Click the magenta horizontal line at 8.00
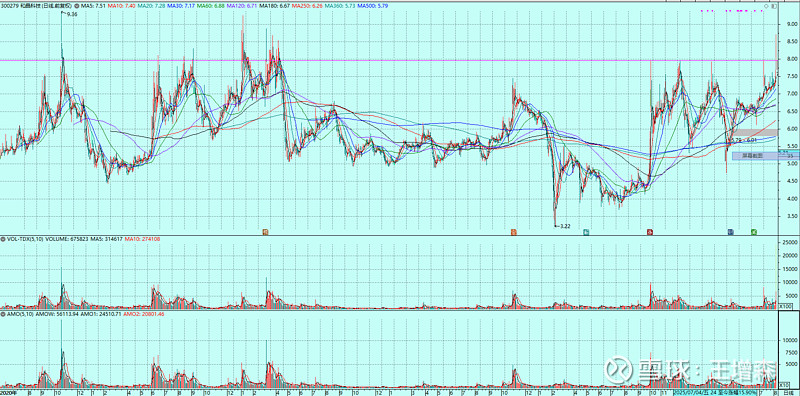 click(x=388, y=60)
